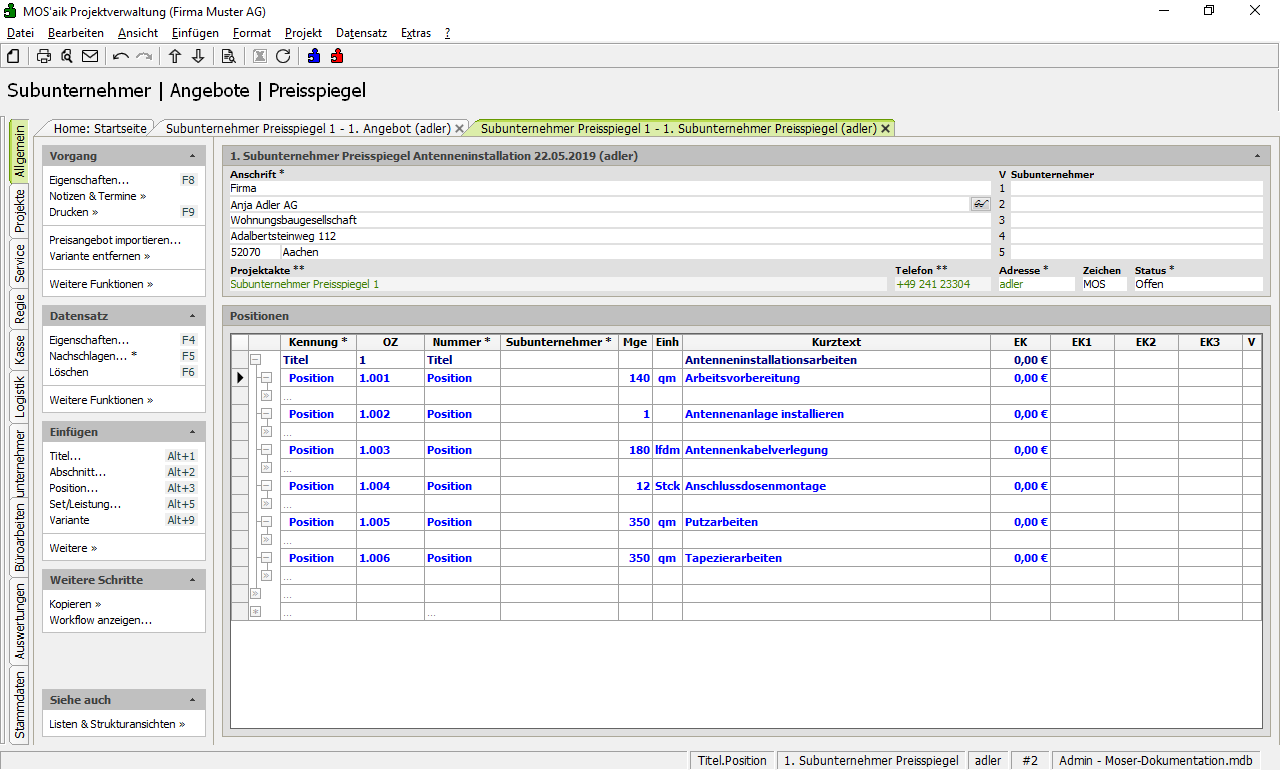The width and height of the screenshot is (1280, 770).
Task: Collapse the Einfügen panel section
Action: click(192, 432)
